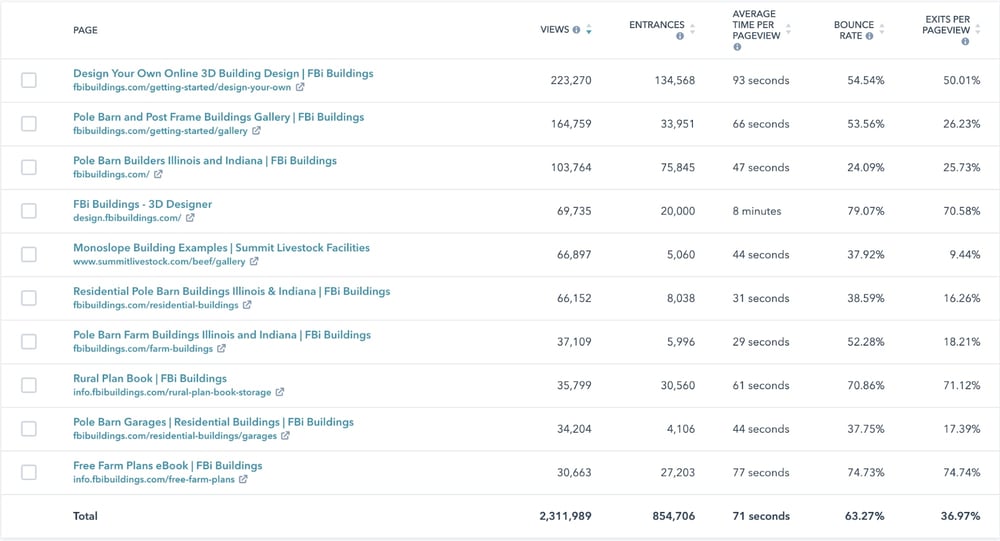Click the Page column header
The height and width of the screenshot is (541, 1000).
click(85, 30)
